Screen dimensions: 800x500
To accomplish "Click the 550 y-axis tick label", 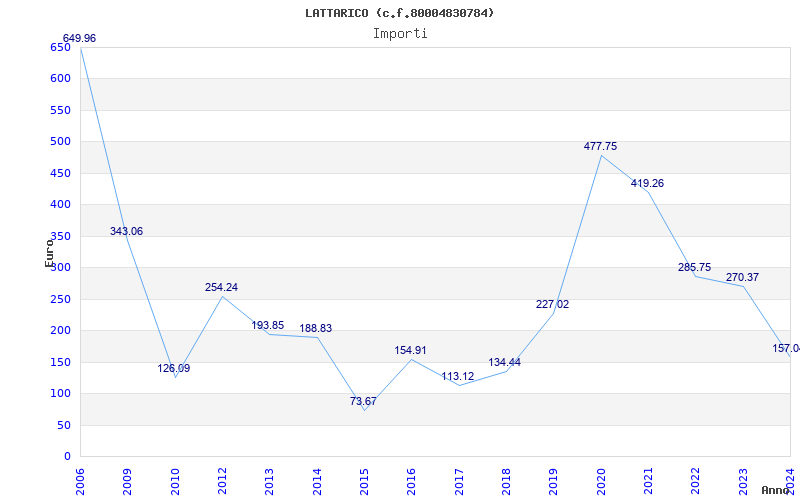I will click(x=60, y=110).
